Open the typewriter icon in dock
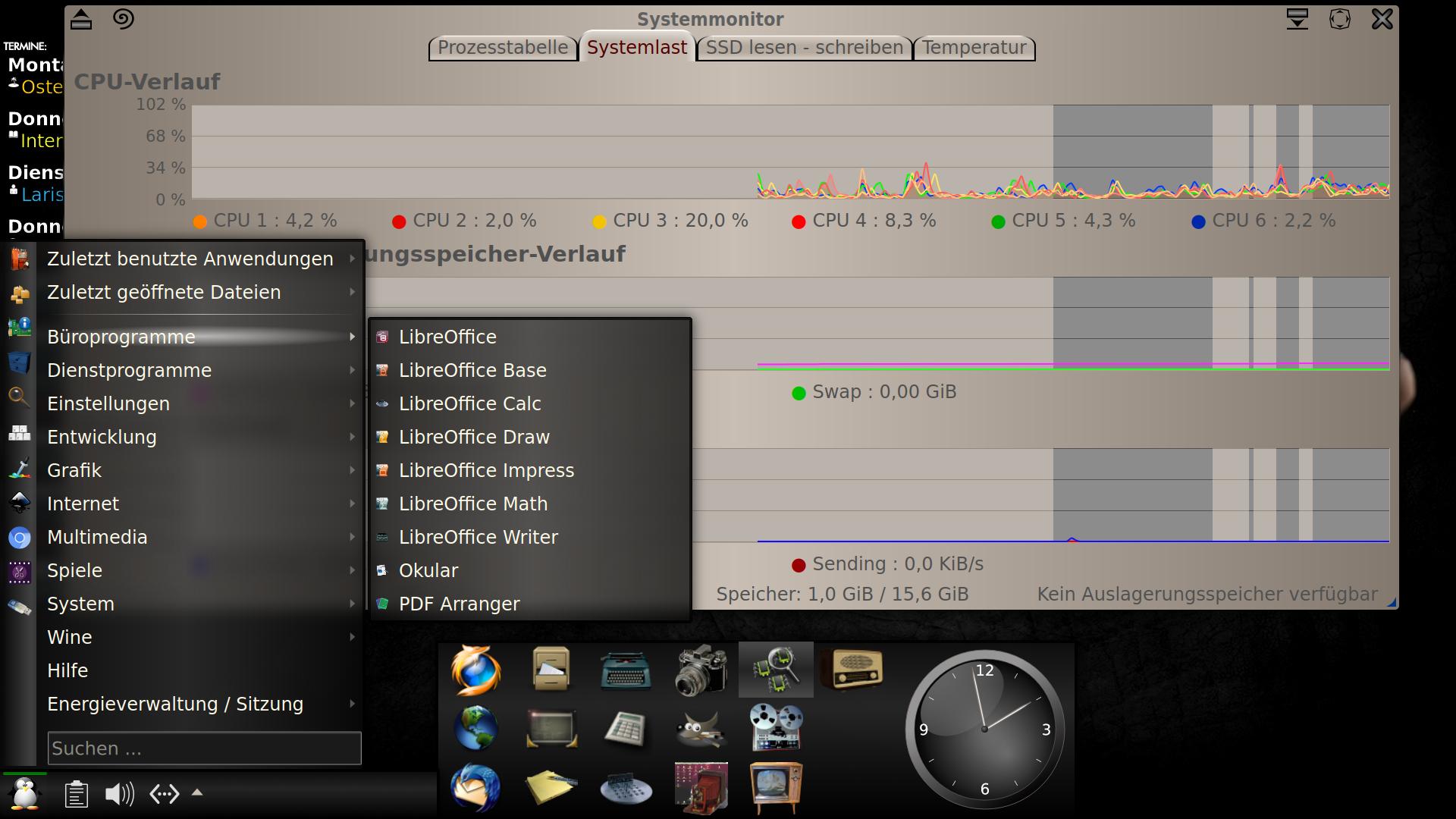The height and width of the screenshot is (819, 1456). 626,670
